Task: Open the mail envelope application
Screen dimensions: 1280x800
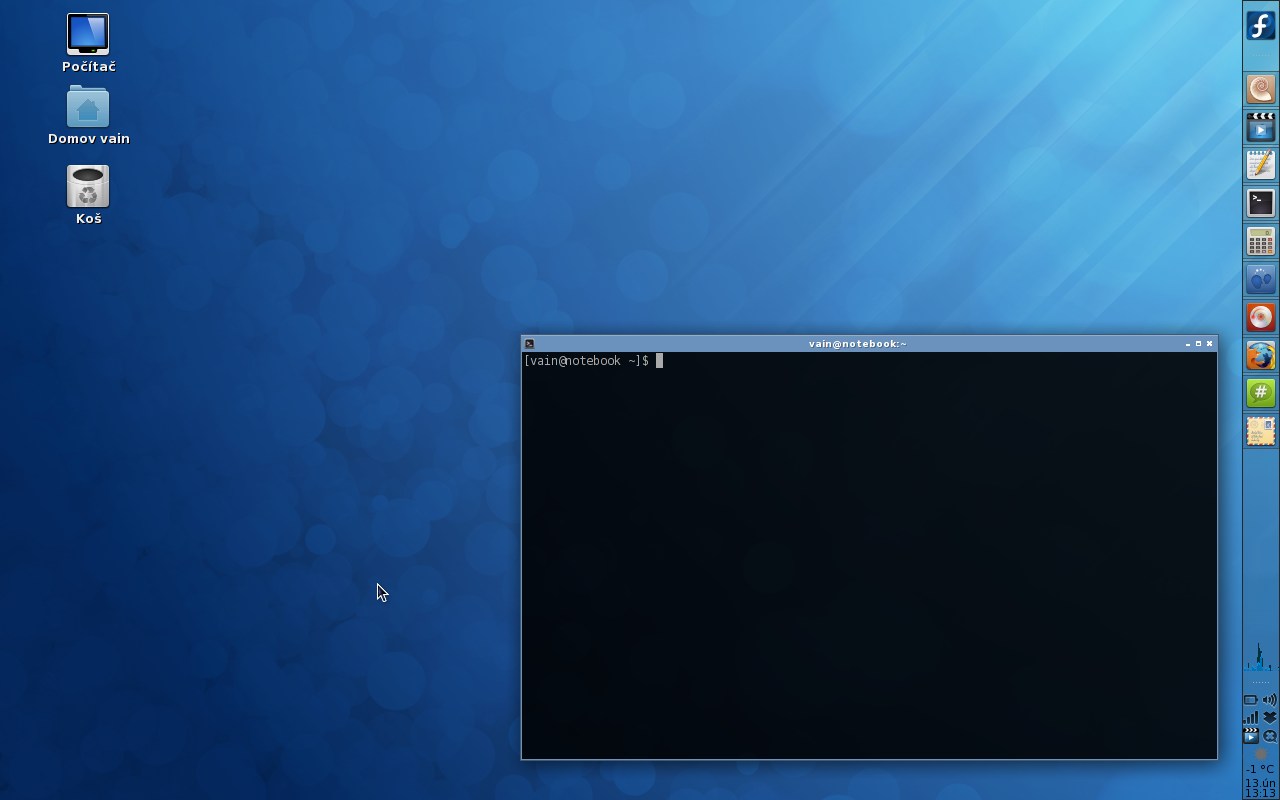Action: click(x=1261, y=431)
